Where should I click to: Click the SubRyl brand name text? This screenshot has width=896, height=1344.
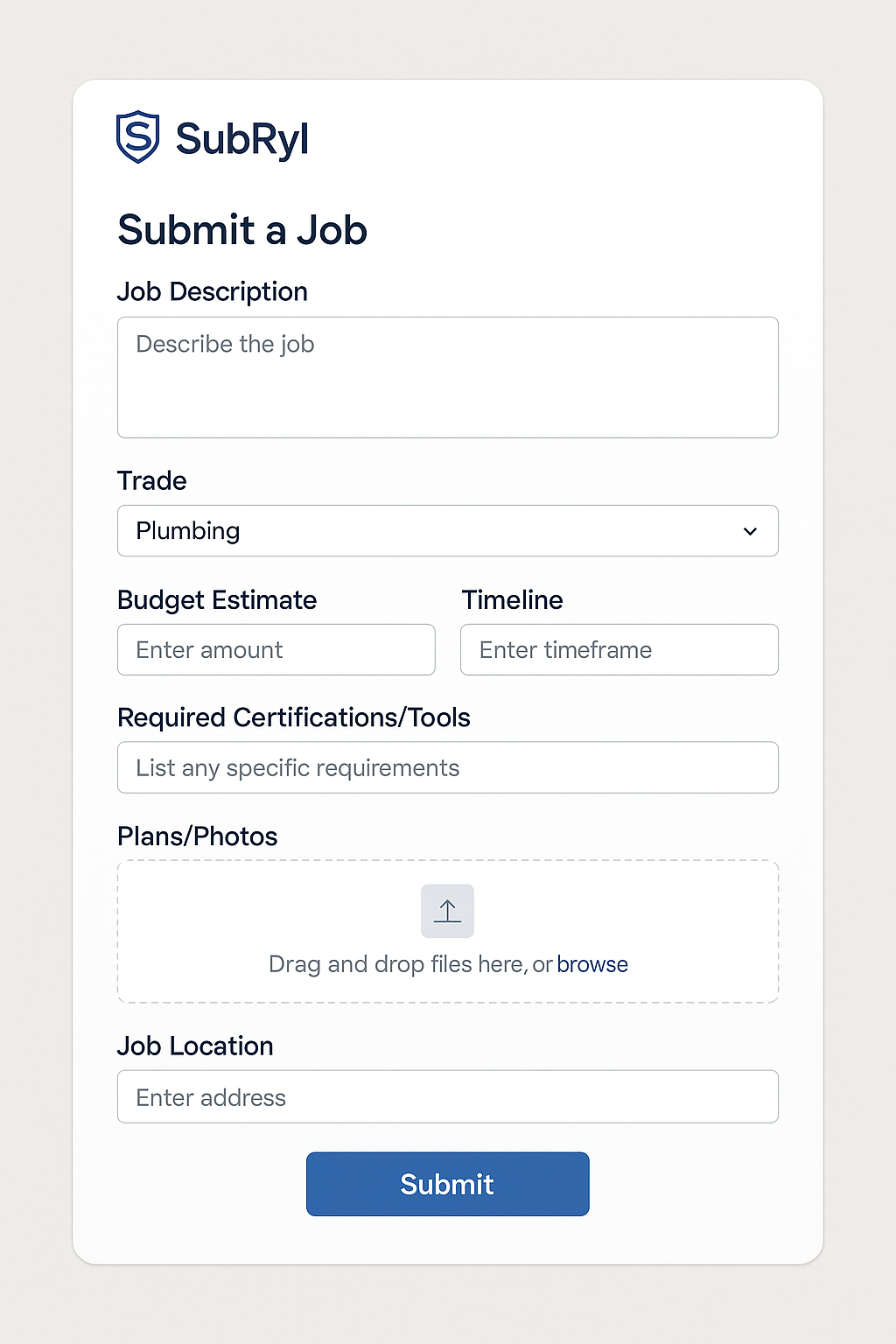(241, 139)
